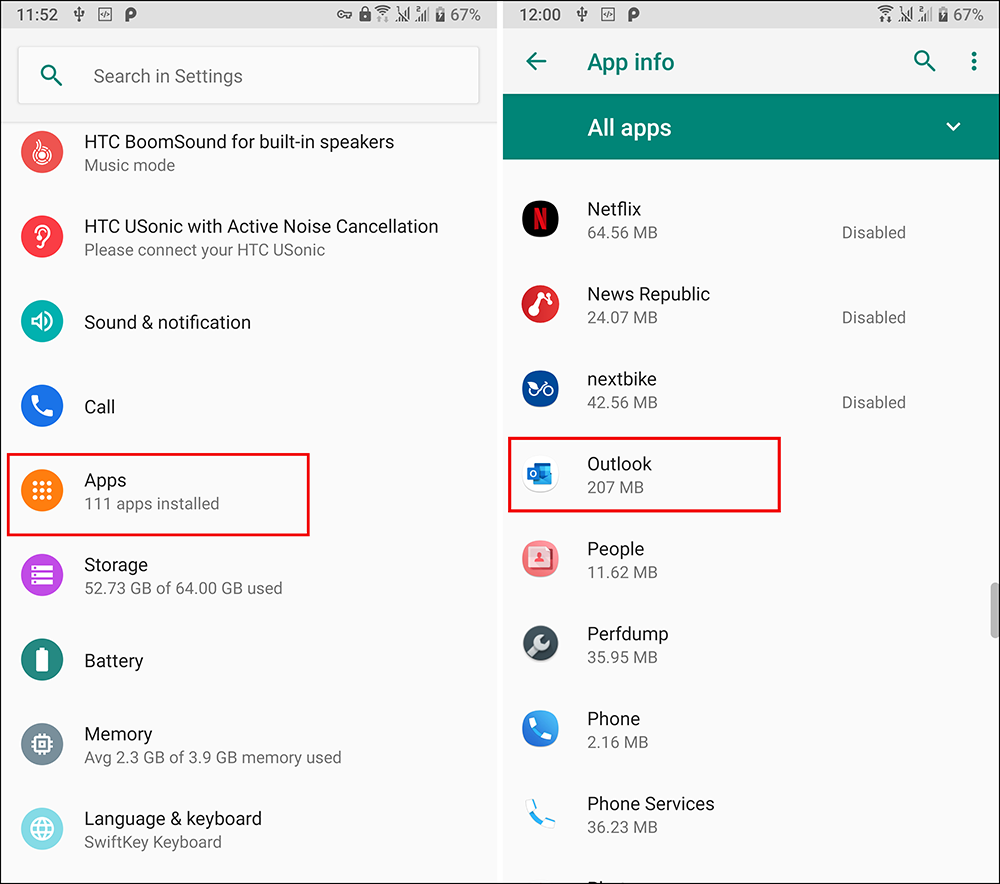Open HTC BoomSound for built-in speakers
Screen dimensions: 1000x884
249,152
